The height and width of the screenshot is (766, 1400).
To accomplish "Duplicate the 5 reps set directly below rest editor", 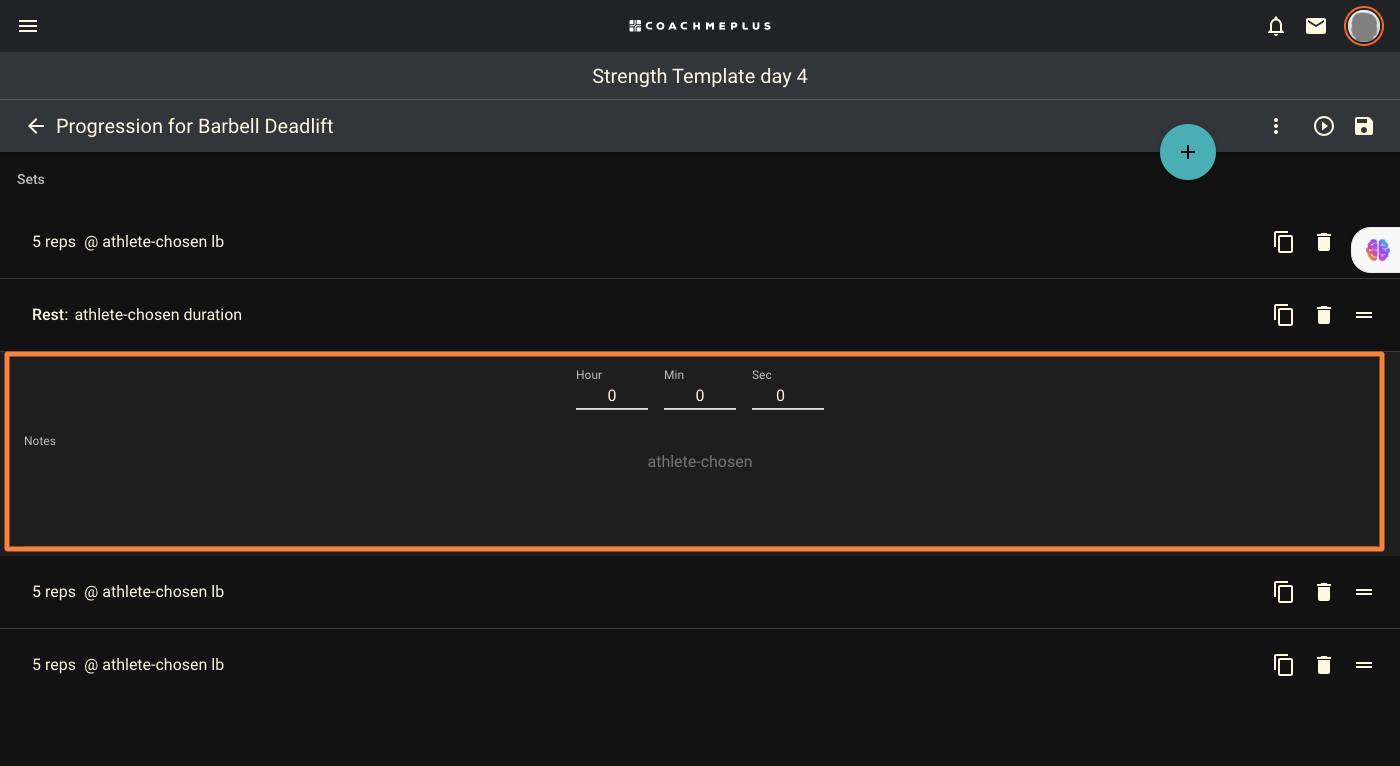I will point(1284,592).
